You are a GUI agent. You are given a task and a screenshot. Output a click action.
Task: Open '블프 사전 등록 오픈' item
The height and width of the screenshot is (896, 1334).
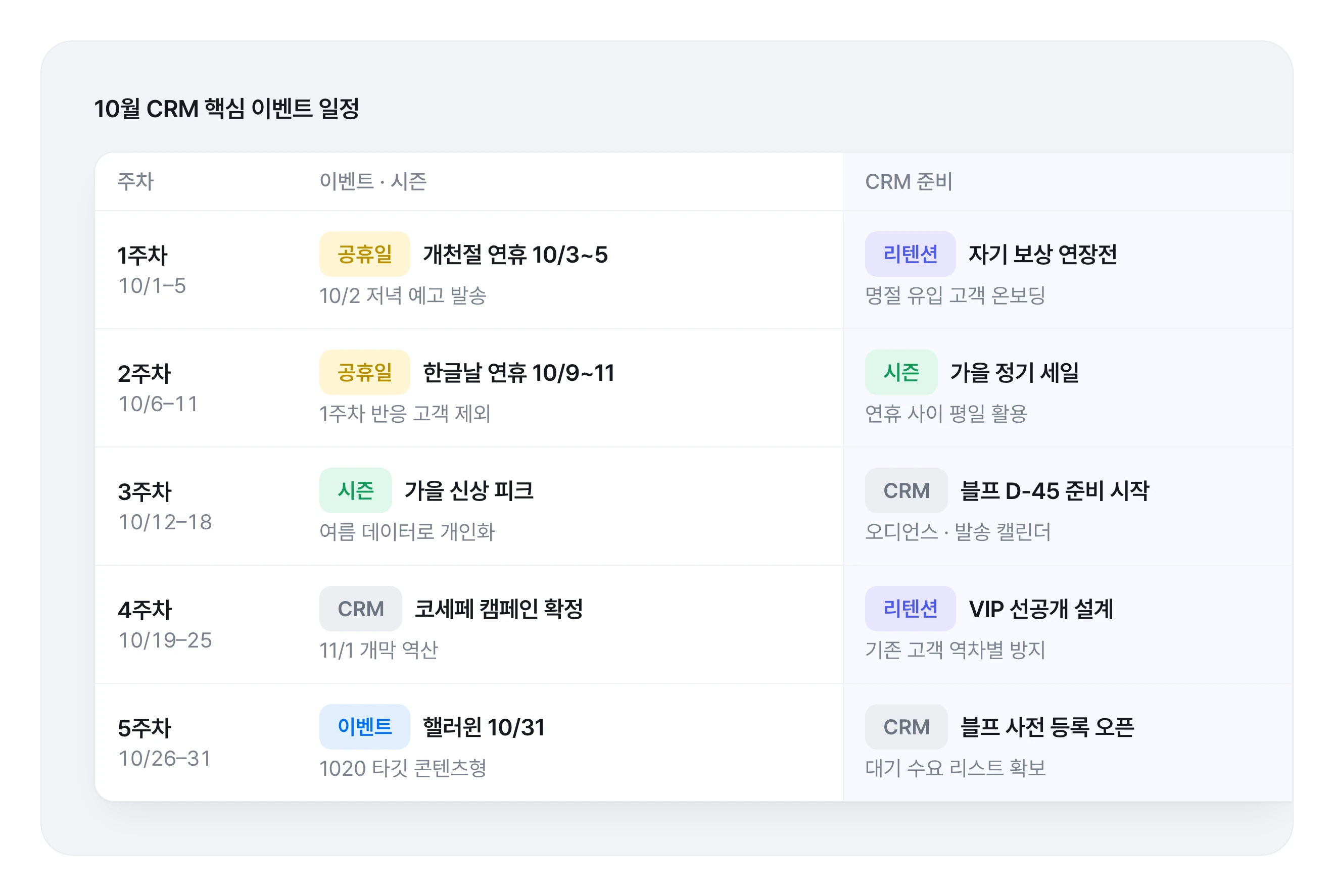click(1047, 727)
